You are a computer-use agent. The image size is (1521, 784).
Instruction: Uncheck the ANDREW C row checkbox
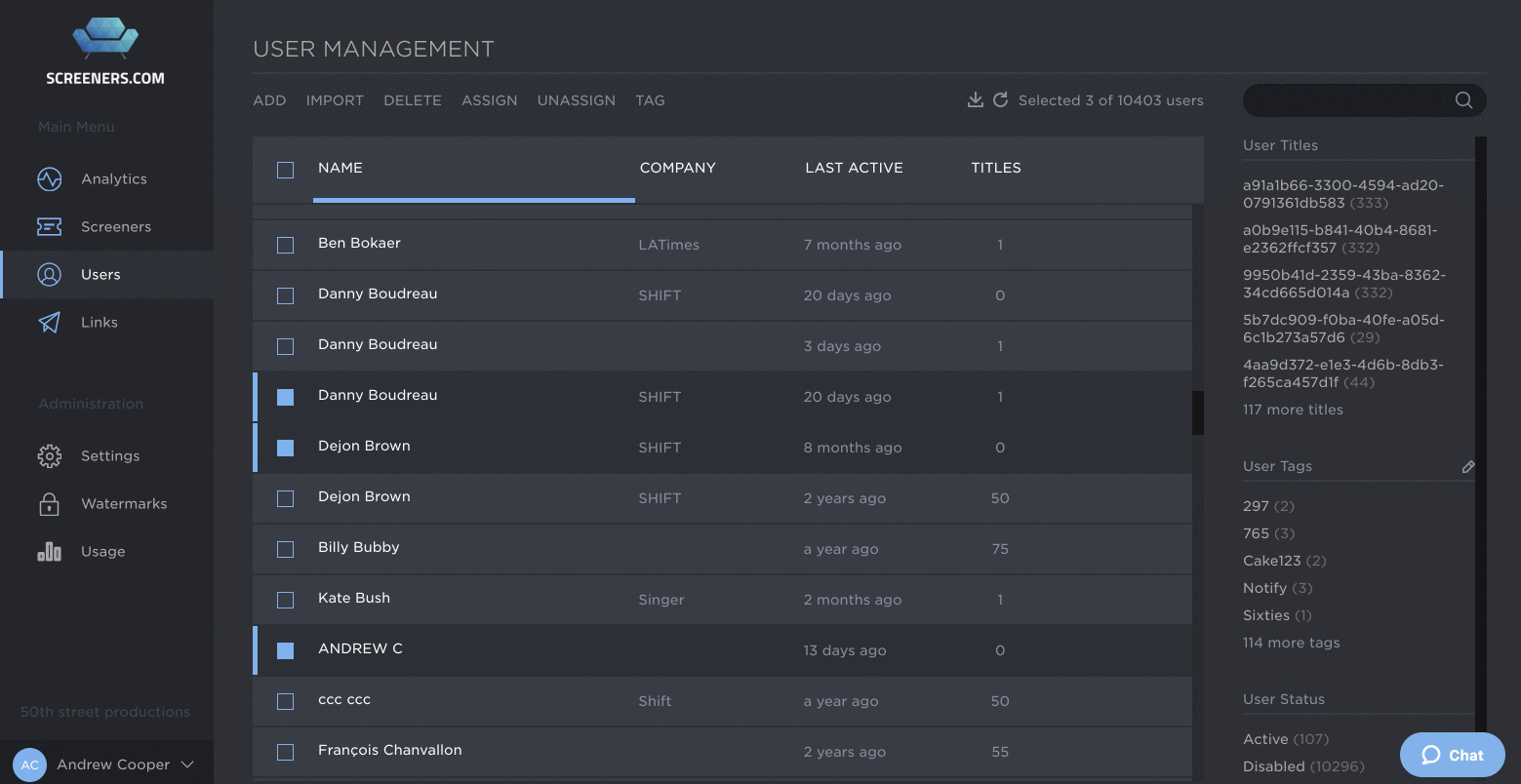point(285,650)
